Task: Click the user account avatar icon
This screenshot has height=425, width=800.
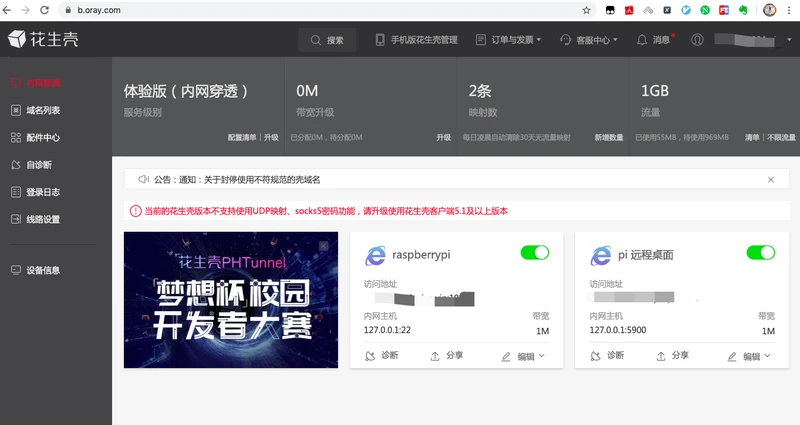Action: pos(697,40)
